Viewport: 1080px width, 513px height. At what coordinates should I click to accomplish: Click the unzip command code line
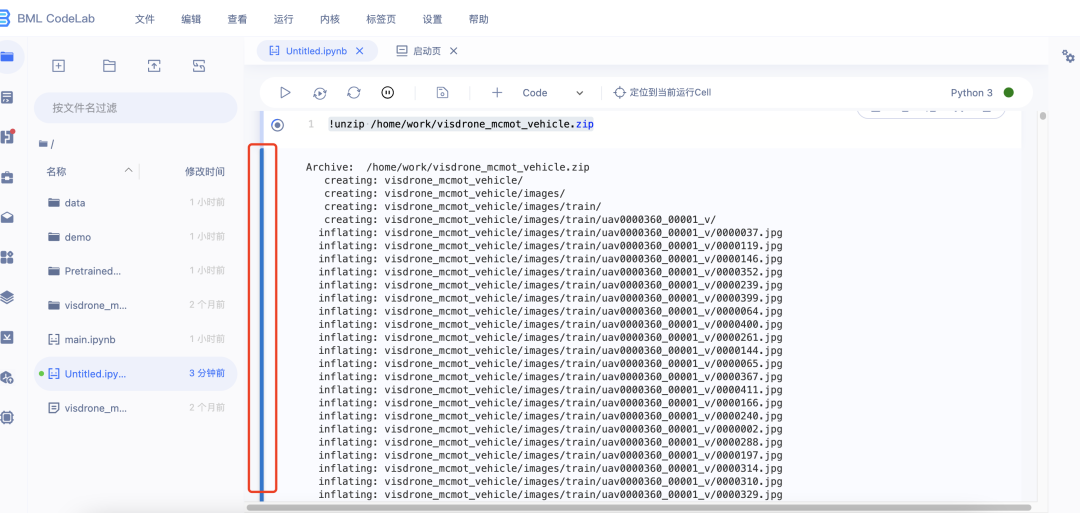461,125
